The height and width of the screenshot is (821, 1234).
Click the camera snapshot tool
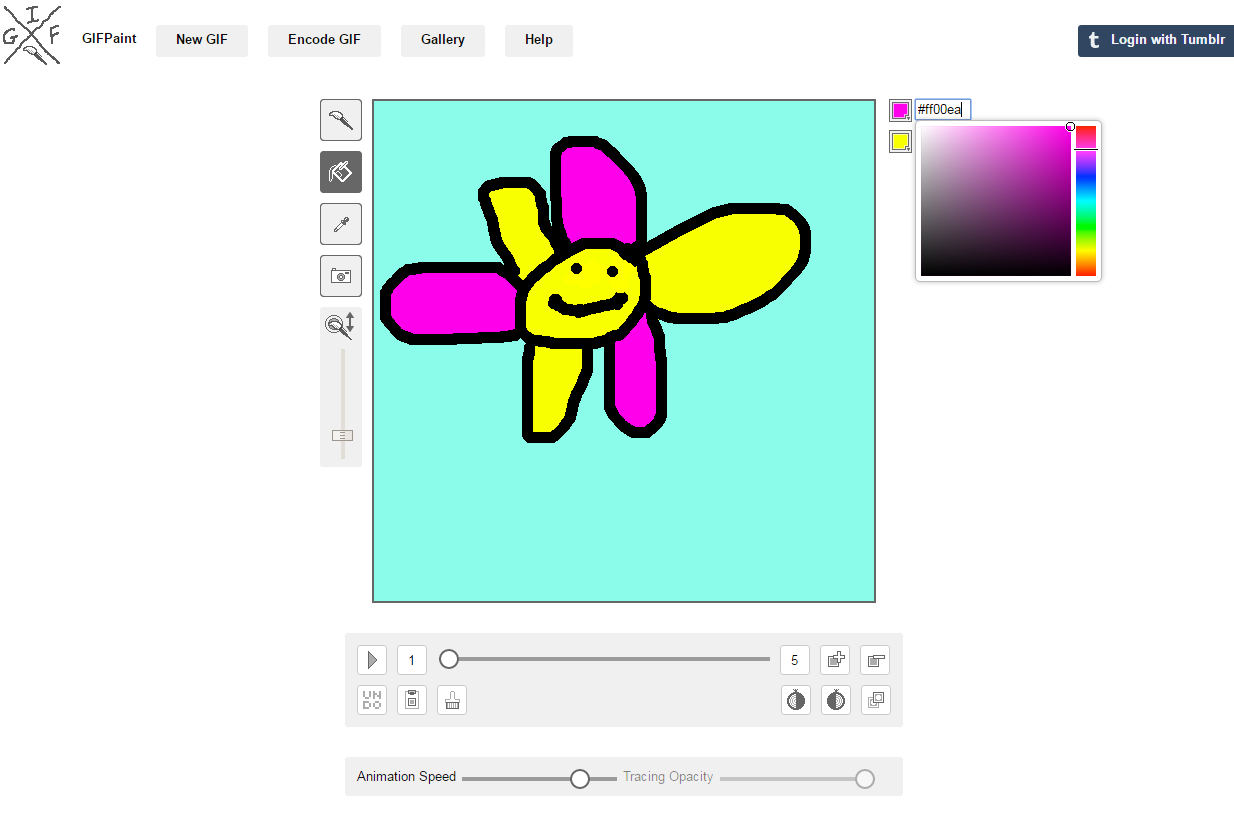coord(341,276)
